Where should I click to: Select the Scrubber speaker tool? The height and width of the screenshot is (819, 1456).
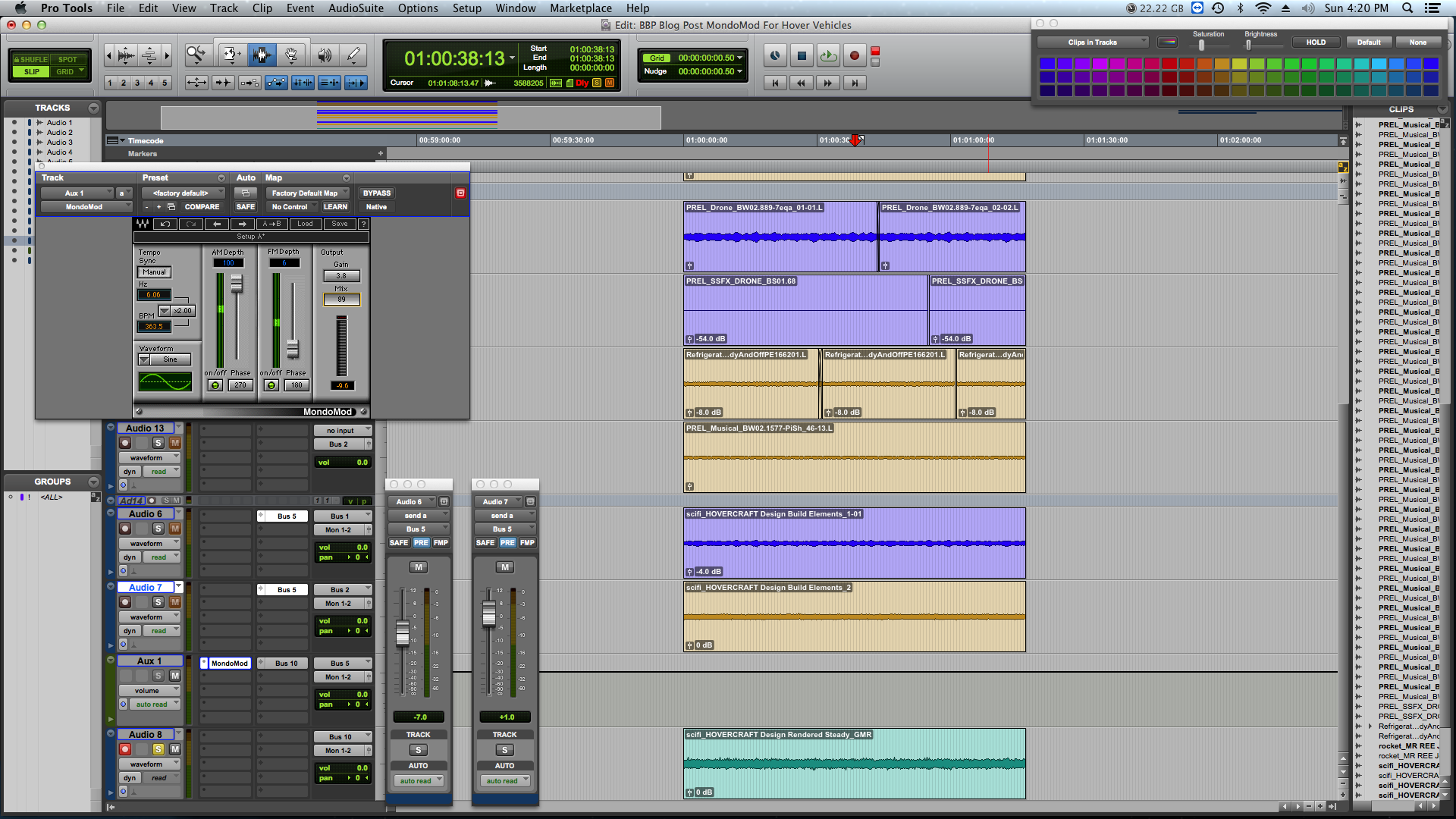pos(325,55)
